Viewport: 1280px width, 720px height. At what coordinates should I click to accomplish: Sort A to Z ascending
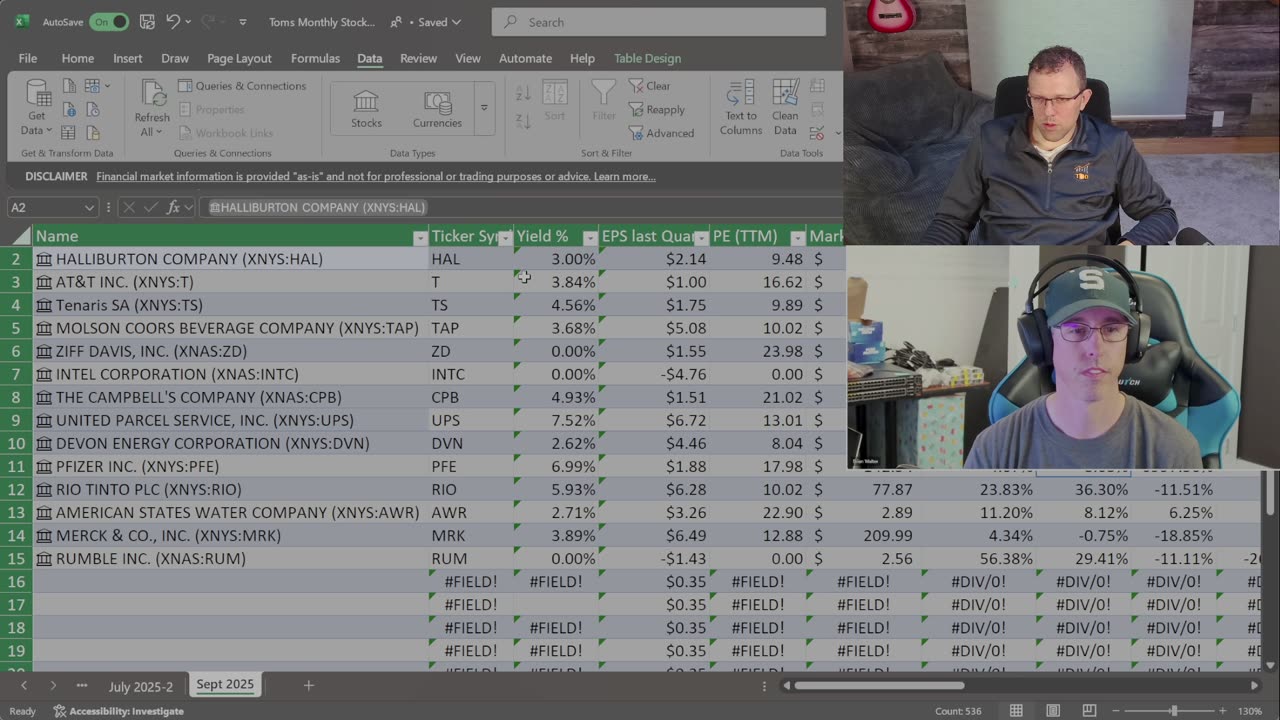click(x=523, y=93)
